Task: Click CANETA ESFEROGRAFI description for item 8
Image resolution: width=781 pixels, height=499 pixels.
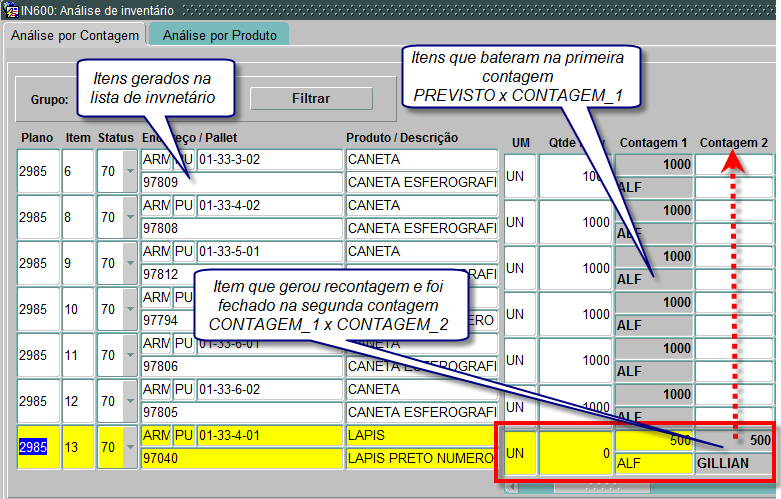Action: pos(422,228)
